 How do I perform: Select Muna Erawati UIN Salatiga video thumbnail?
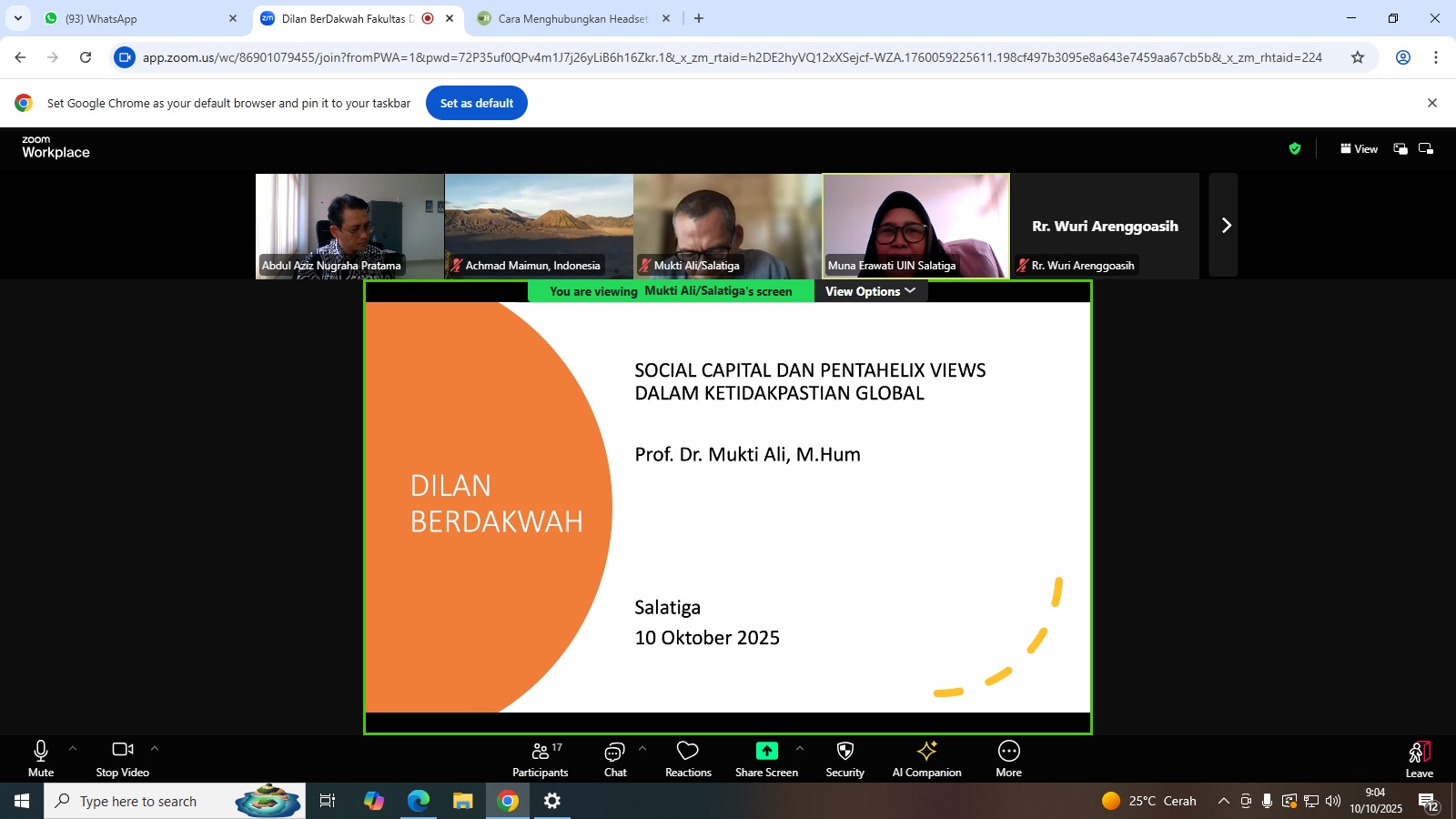click(915, 226)
